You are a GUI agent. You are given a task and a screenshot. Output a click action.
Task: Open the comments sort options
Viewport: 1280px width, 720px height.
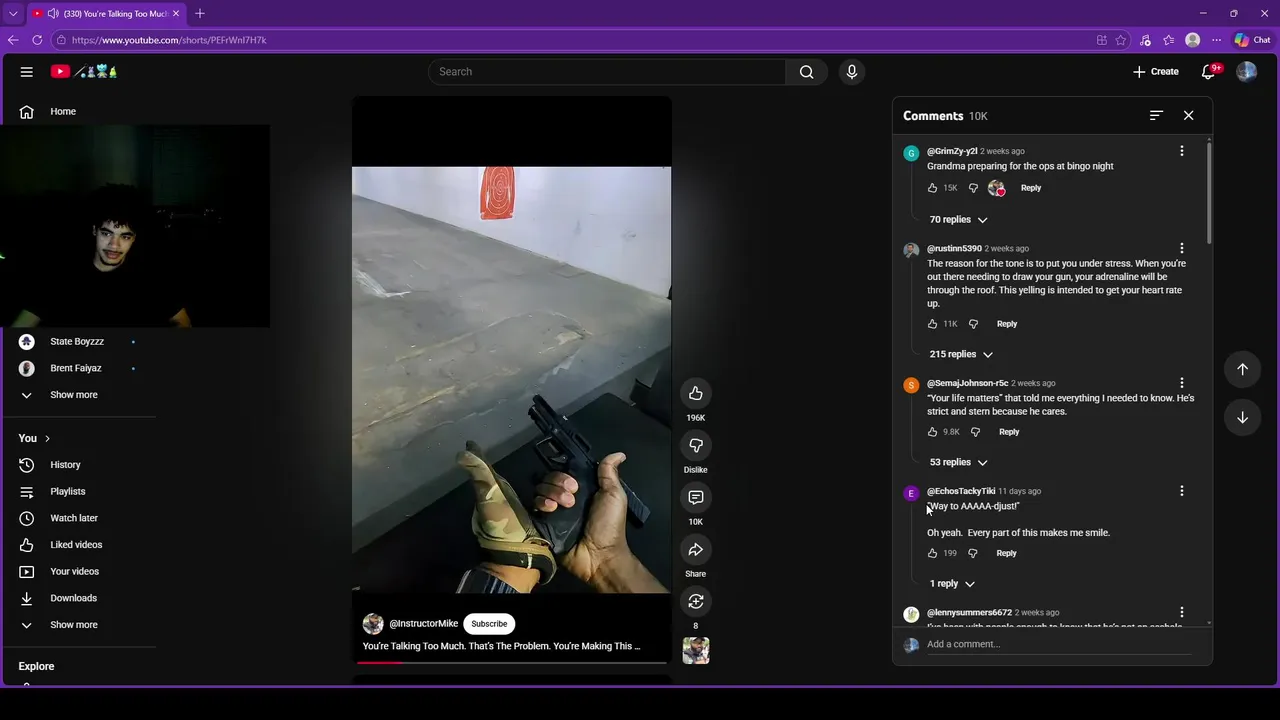click(1156, 116)
